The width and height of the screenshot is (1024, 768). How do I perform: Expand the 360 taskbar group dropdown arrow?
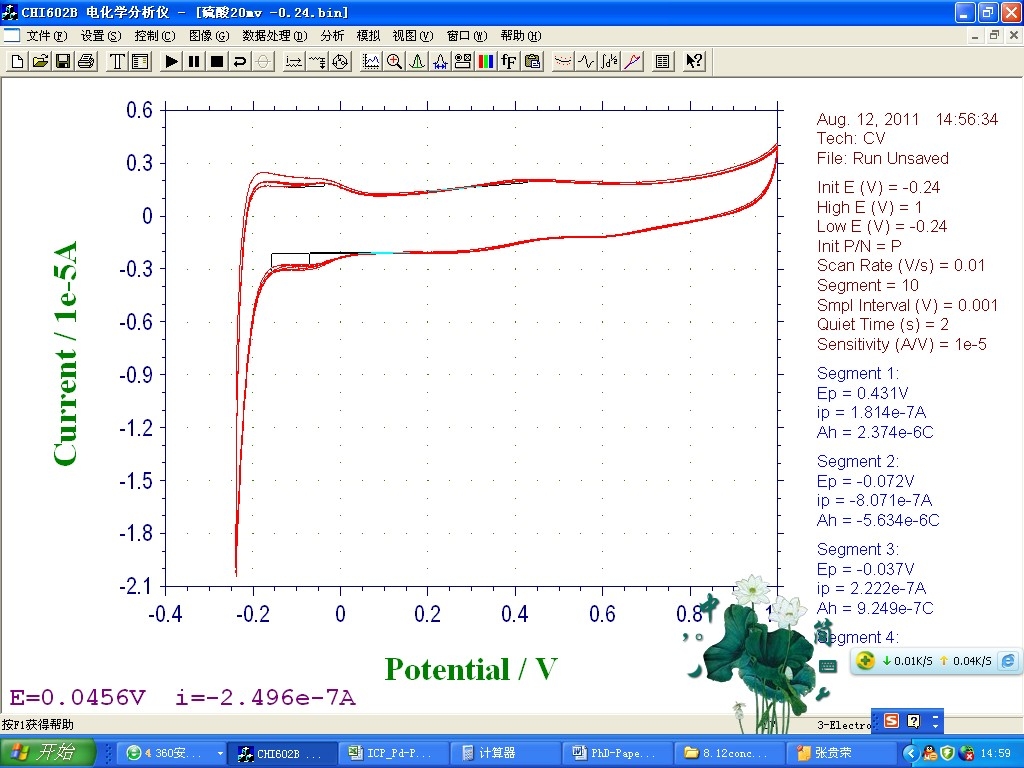[220, 753]
